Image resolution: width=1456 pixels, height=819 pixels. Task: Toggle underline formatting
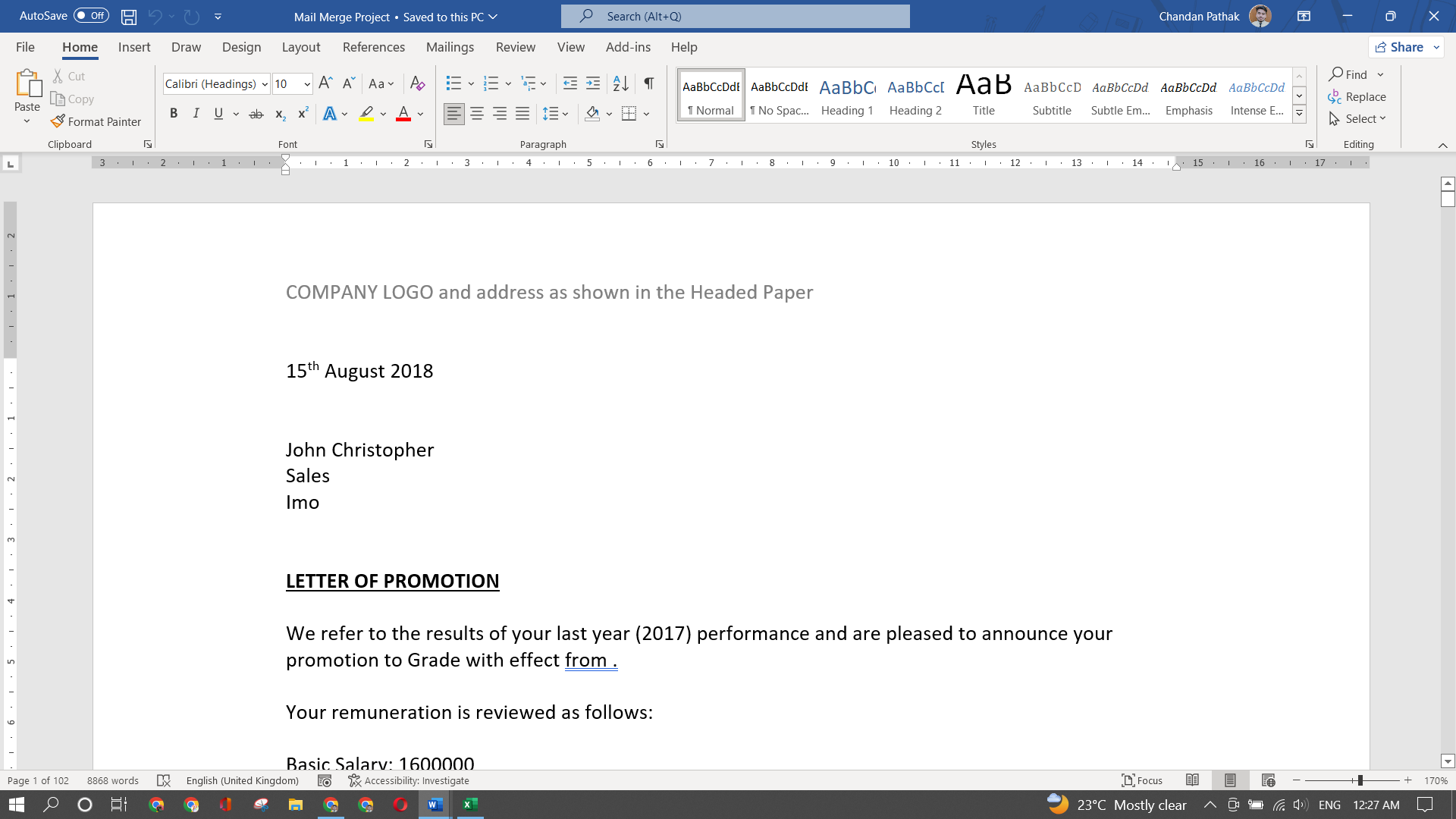(218, 114)
